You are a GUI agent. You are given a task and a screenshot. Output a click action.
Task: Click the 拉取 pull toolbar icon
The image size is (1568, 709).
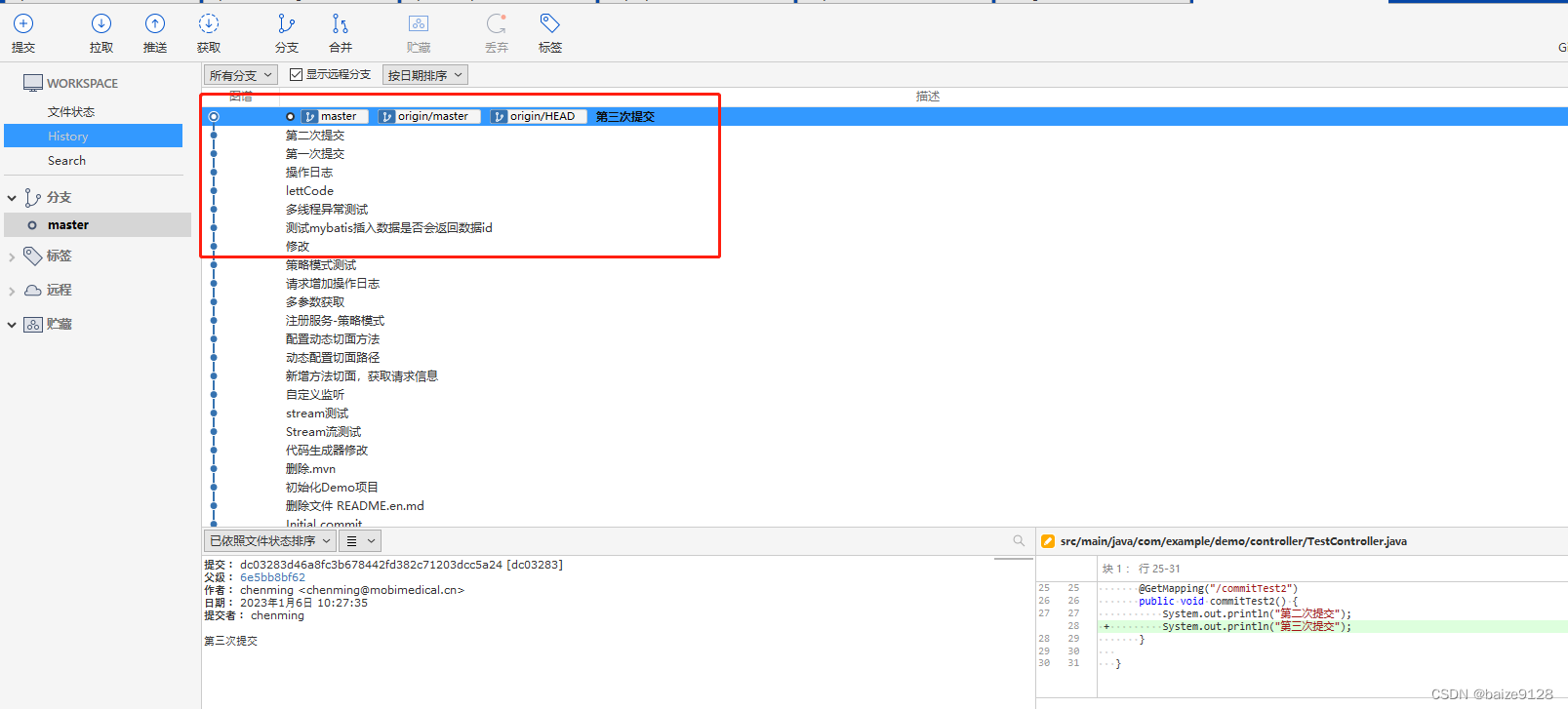(x=101, y=23)
